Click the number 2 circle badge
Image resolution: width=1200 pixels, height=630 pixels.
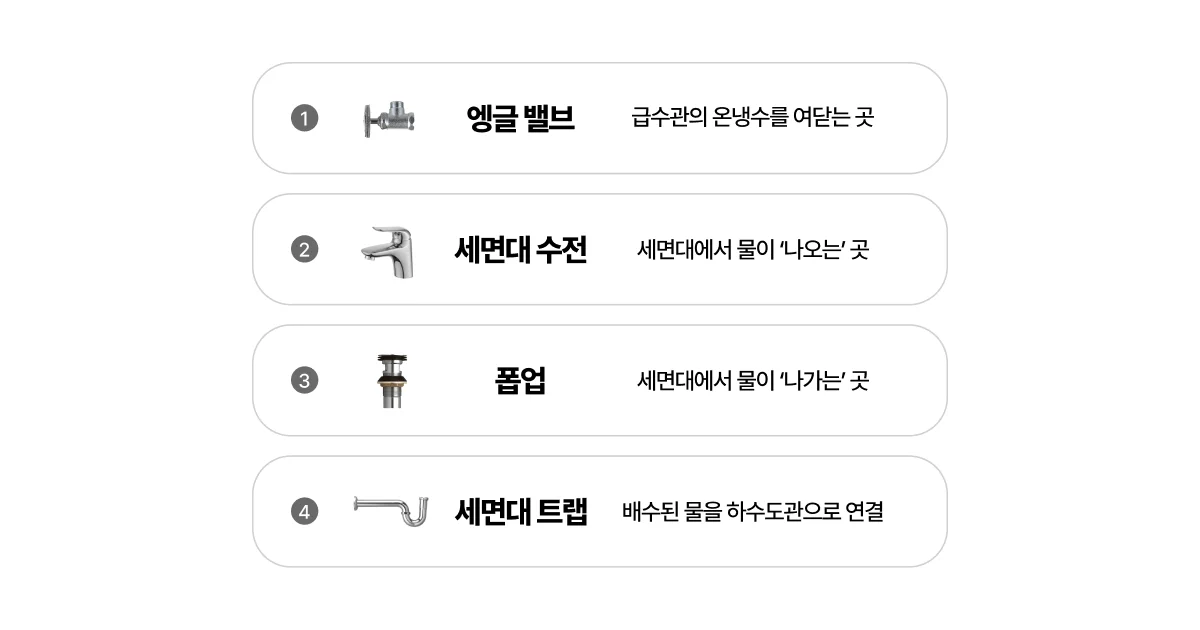304,250
